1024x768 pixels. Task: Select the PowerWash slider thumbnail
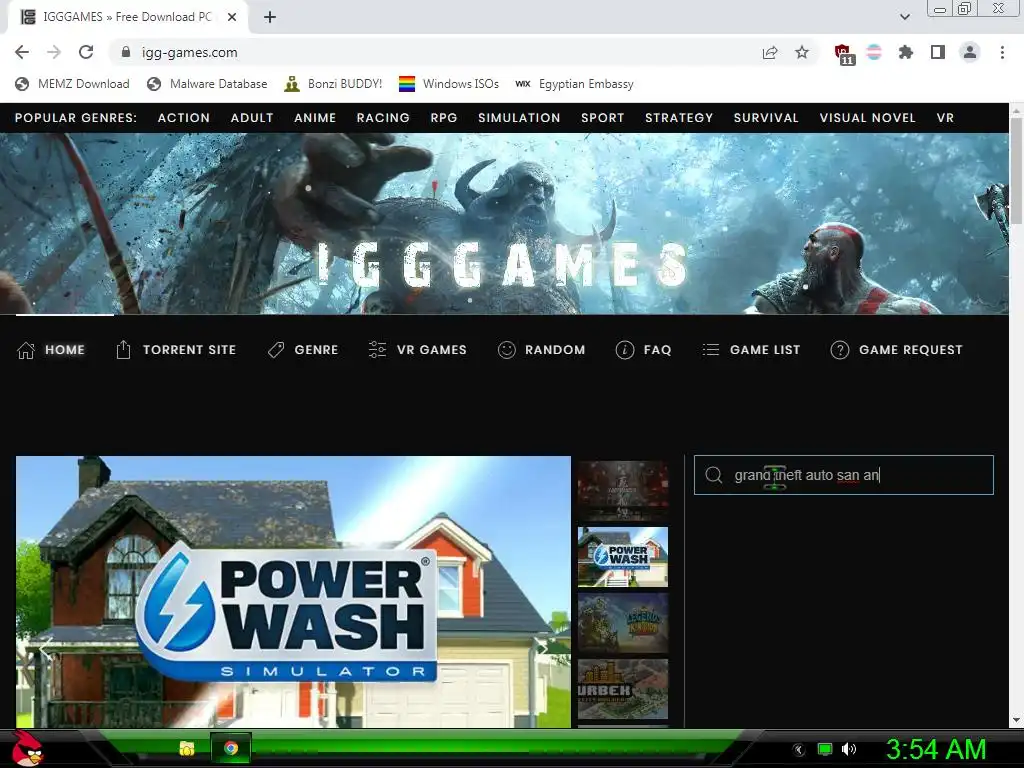click(623, 557)
